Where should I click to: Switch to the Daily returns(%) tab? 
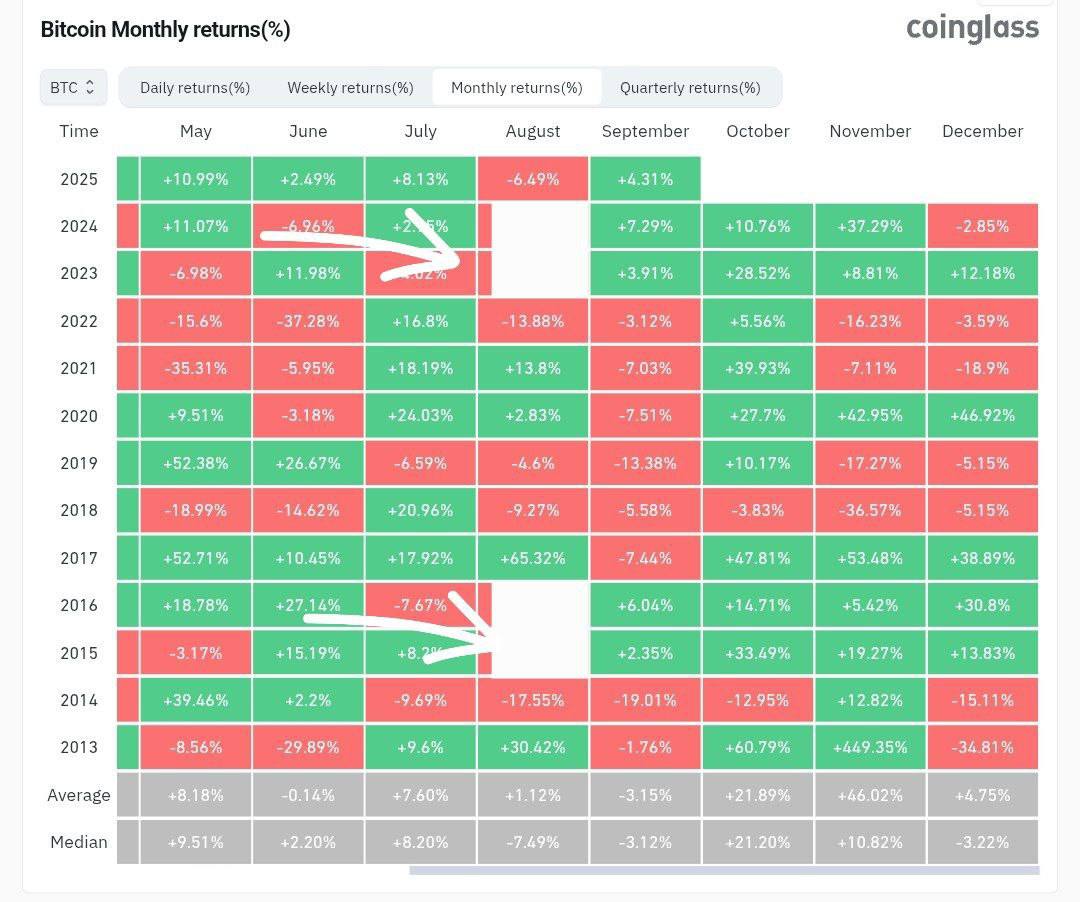coord(195,88)
